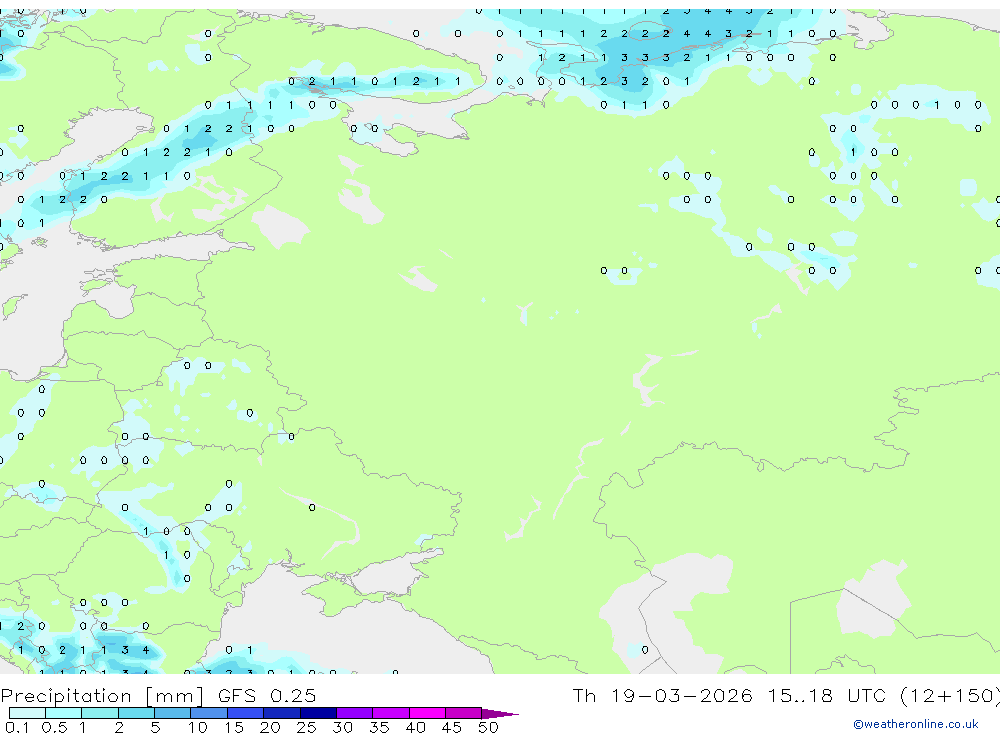Click the '30' legend scale label
The image size is (1000, 733).
342,727
